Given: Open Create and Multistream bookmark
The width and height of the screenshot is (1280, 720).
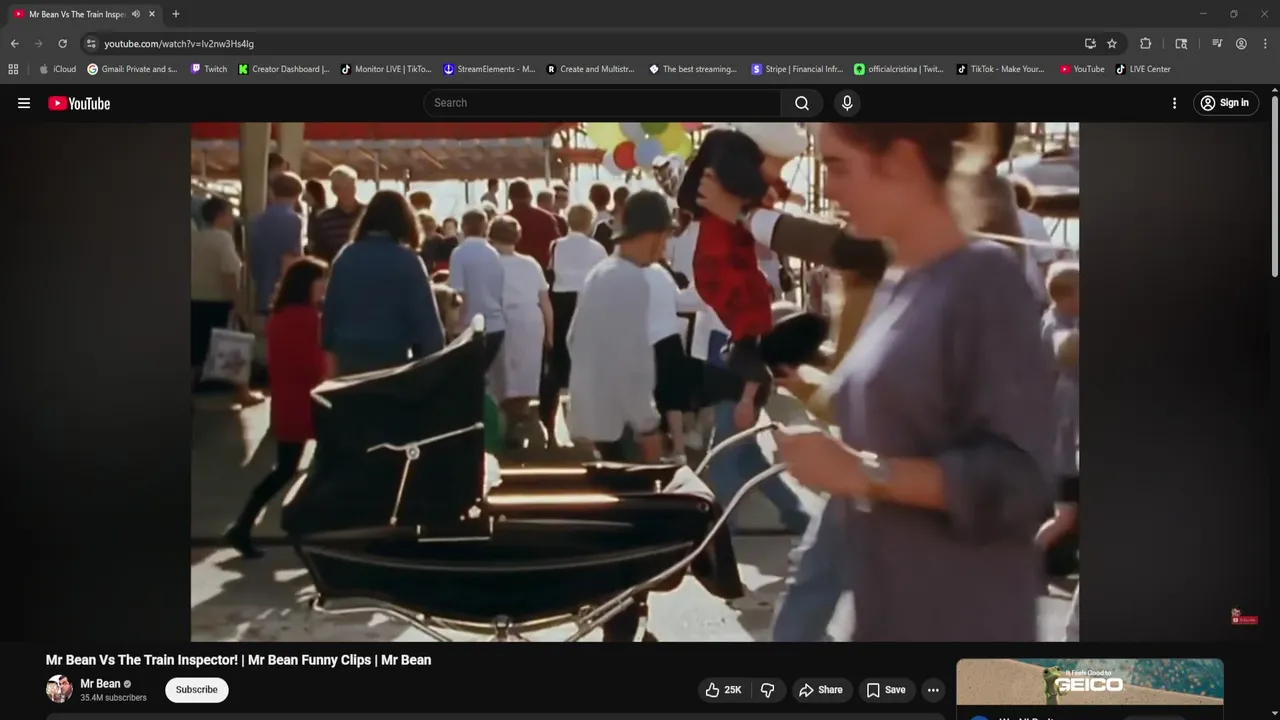Looking at the screenshot, I should [x=591, y=69].
